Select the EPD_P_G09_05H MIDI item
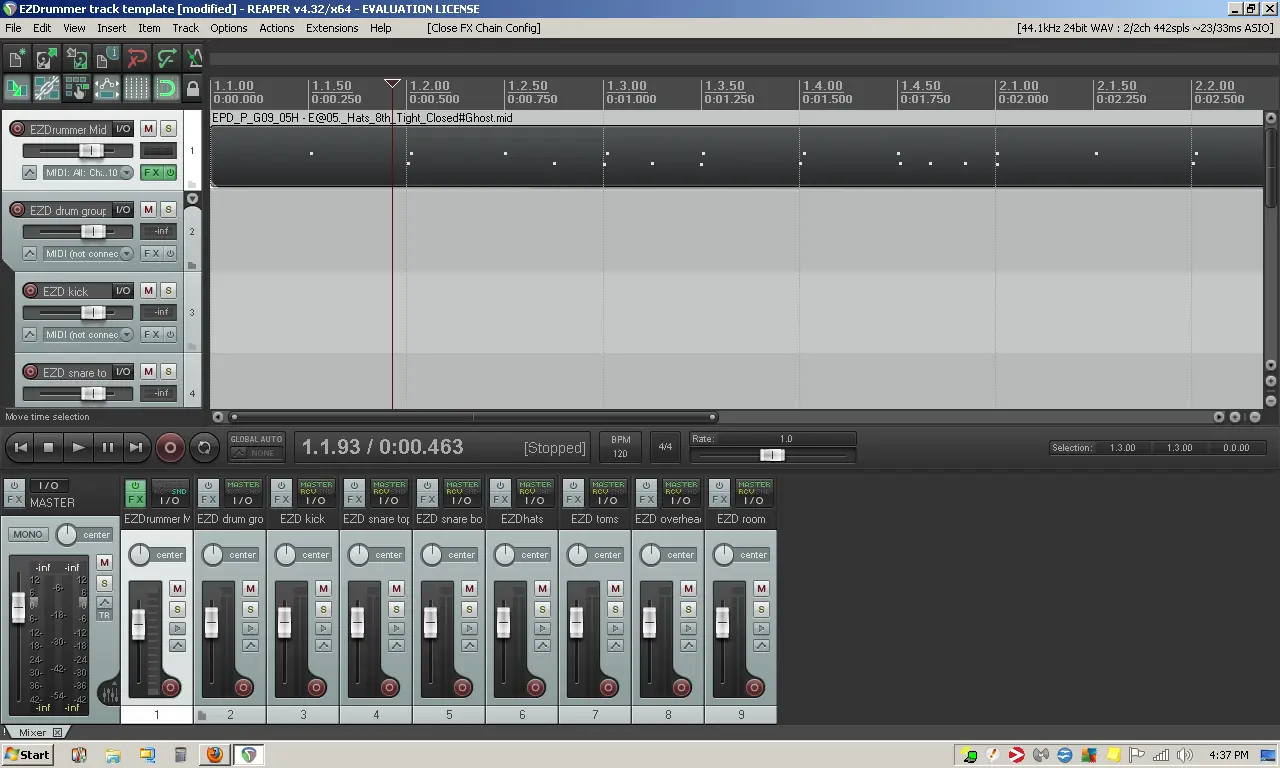1280x768 pixels. 736,155
